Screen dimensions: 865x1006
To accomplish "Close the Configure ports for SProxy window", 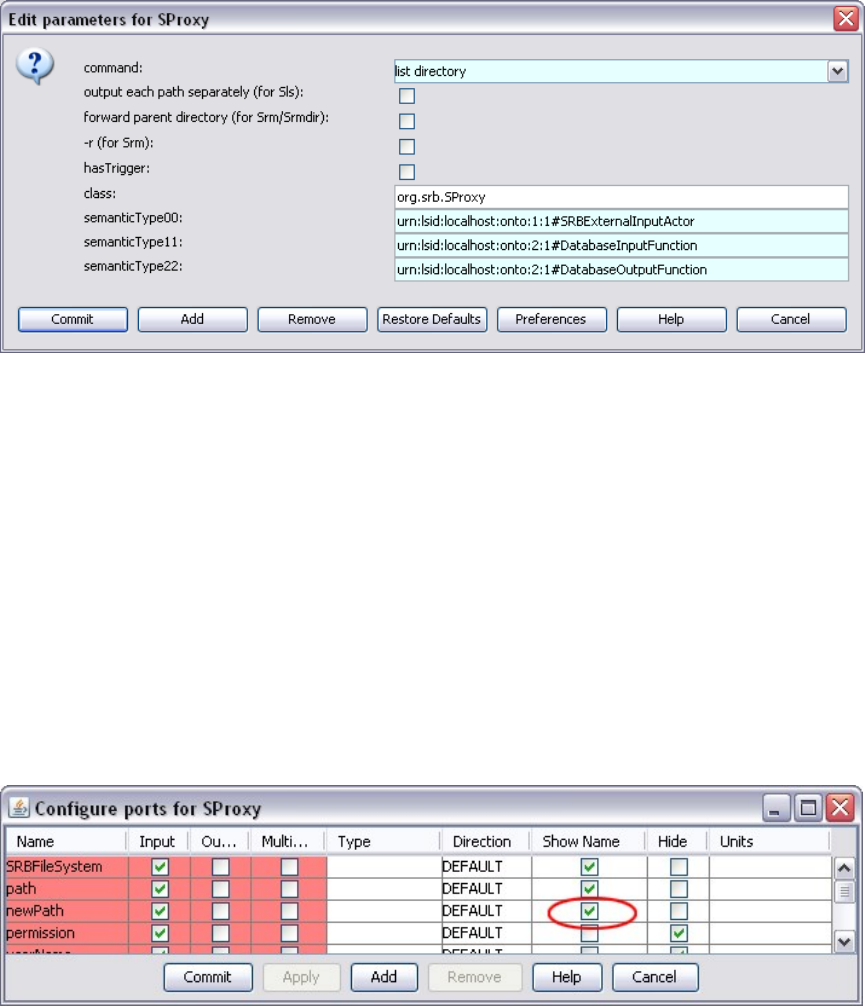I will click(840, 808).
